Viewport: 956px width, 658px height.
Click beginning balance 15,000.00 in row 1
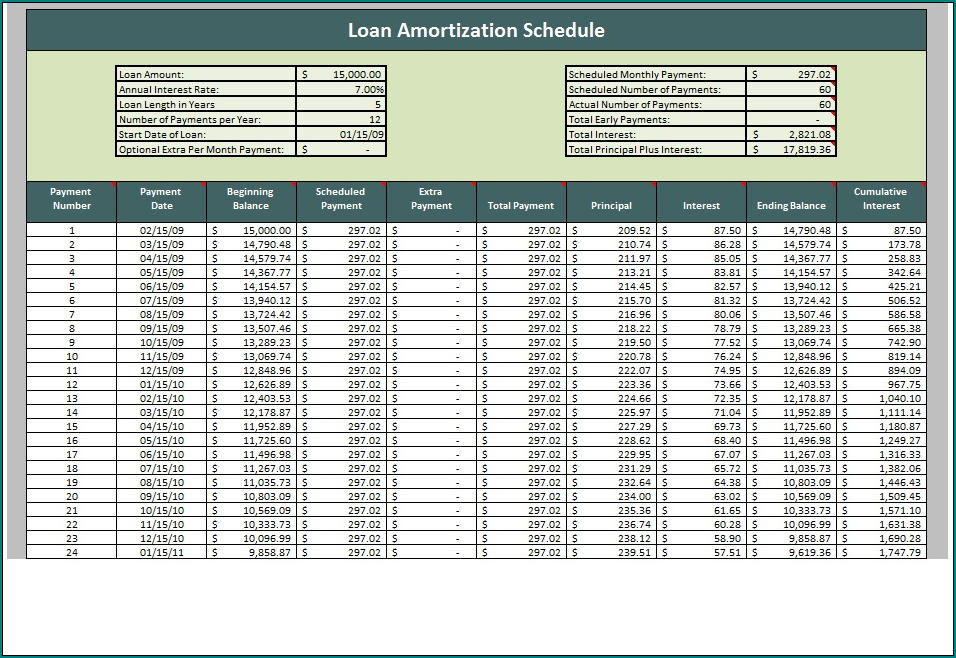tap(251, 231)
